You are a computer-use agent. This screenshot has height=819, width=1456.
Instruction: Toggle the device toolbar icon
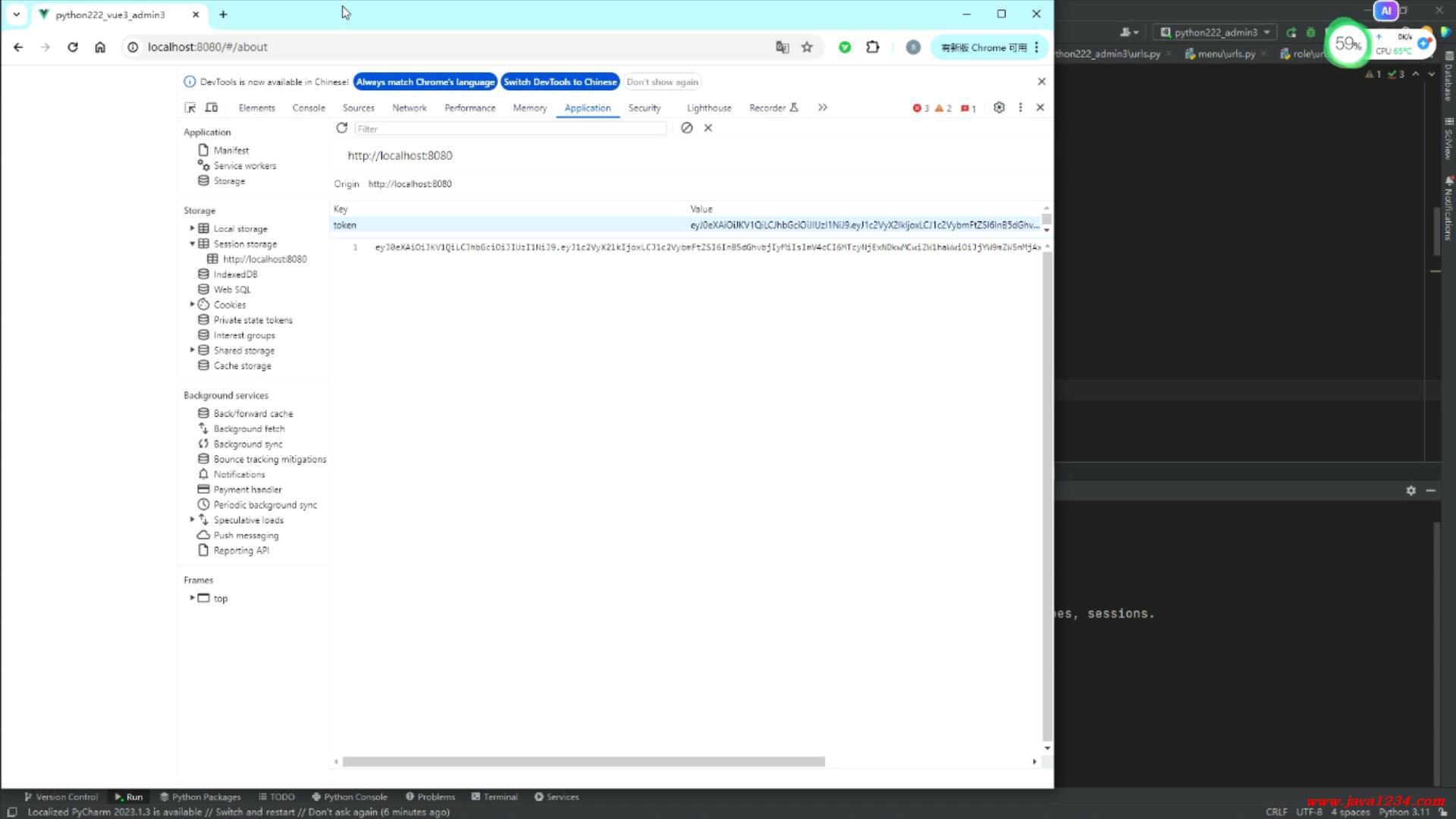(x=212, y=108)
